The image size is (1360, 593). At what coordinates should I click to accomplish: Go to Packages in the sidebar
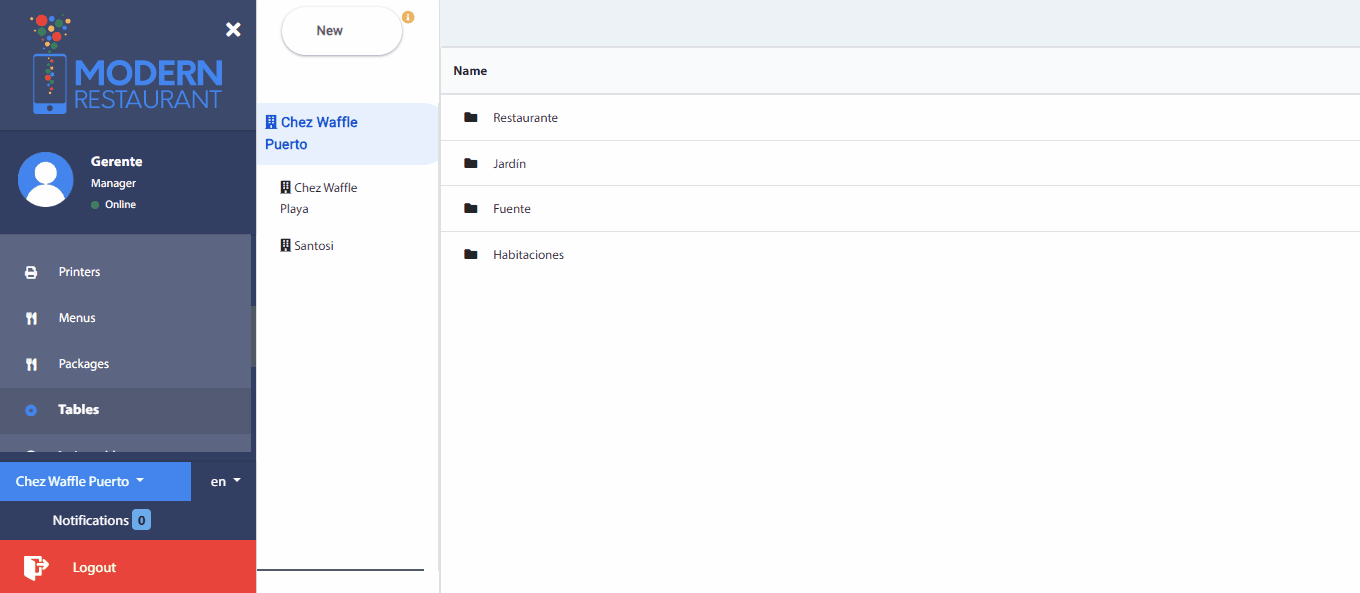(84, 364)
